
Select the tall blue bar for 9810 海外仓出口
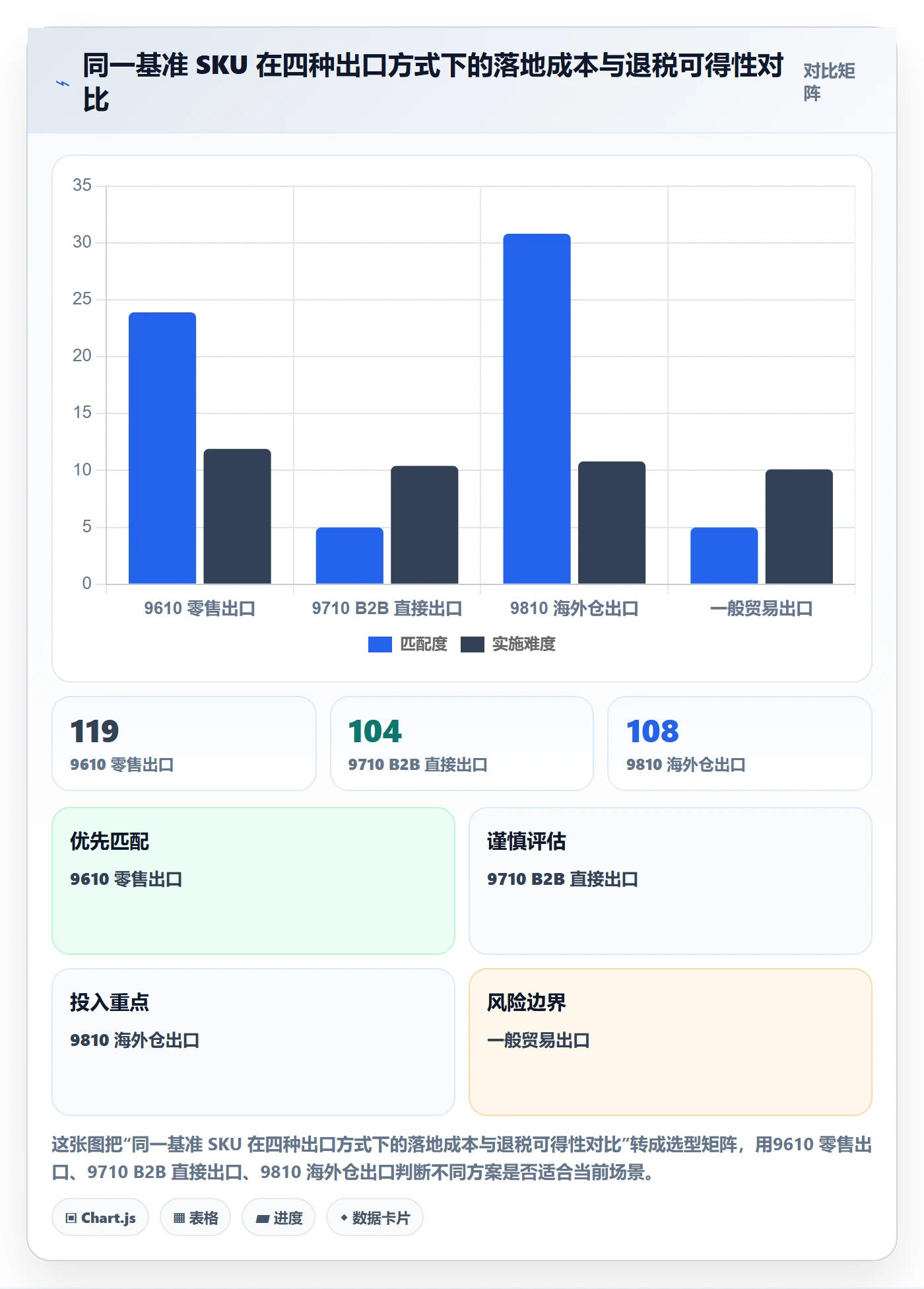tap(537, 409)
